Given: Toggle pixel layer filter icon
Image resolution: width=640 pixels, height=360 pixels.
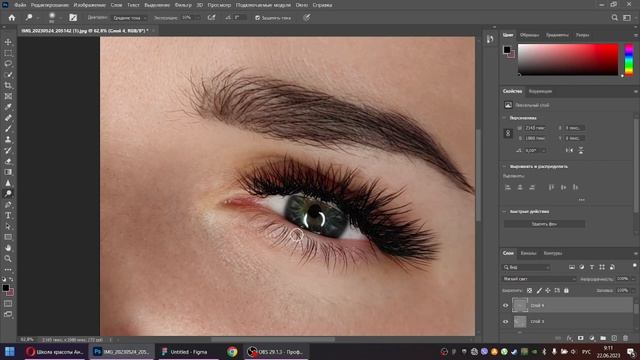Looking at the screenshot, I should 572,267.
